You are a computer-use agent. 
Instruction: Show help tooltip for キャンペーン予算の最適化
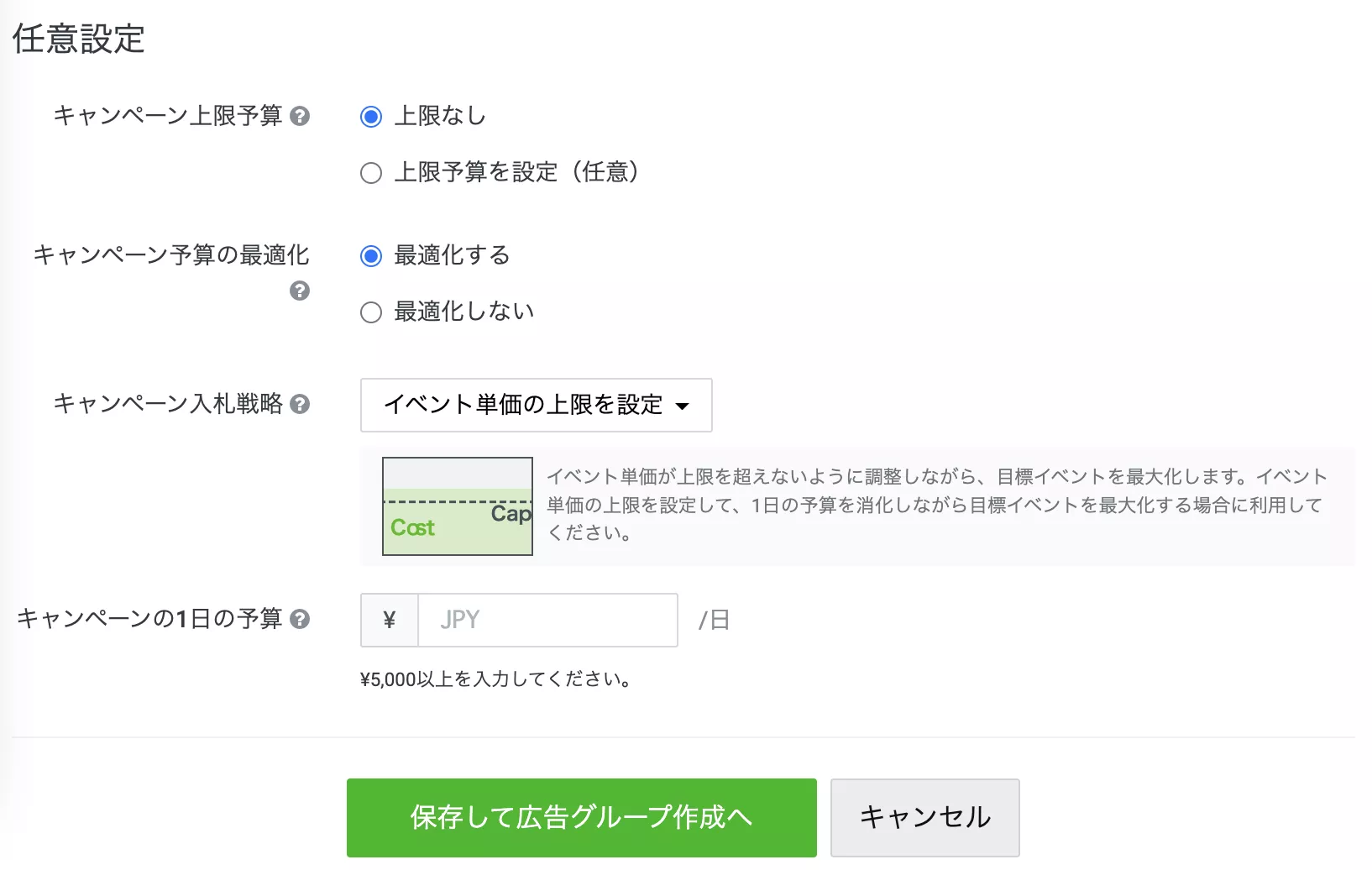(x=300, y=291)
